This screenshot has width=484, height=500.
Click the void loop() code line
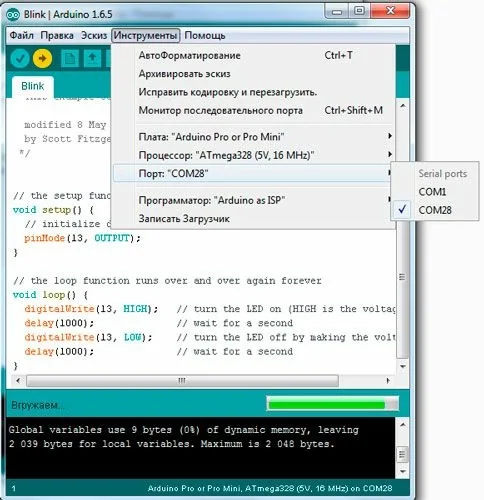pos(50,295)
